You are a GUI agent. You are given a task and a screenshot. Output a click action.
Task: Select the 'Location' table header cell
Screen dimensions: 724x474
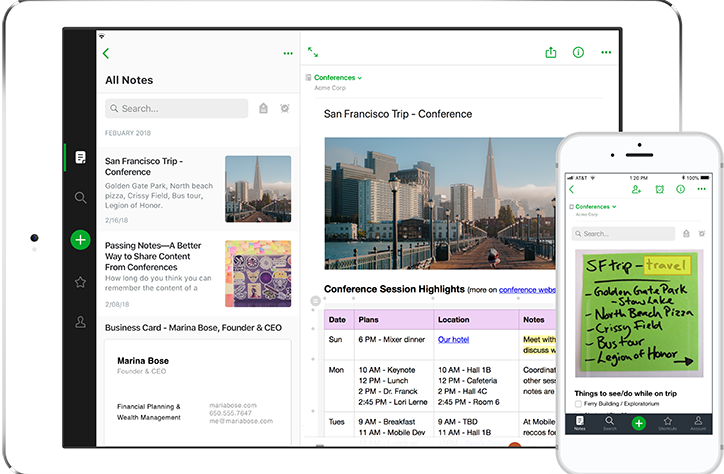pyautogui.click(x=476, y=319)
